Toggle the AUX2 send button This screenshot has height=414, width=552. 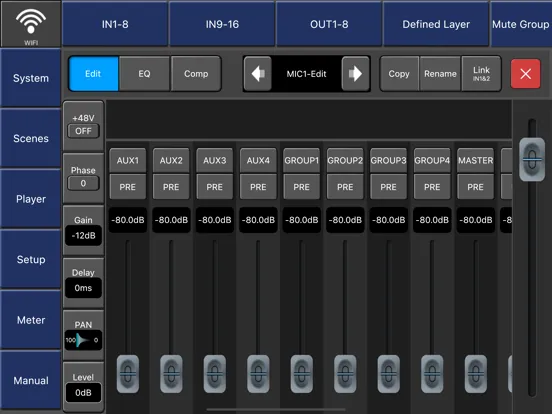[171, 161]
